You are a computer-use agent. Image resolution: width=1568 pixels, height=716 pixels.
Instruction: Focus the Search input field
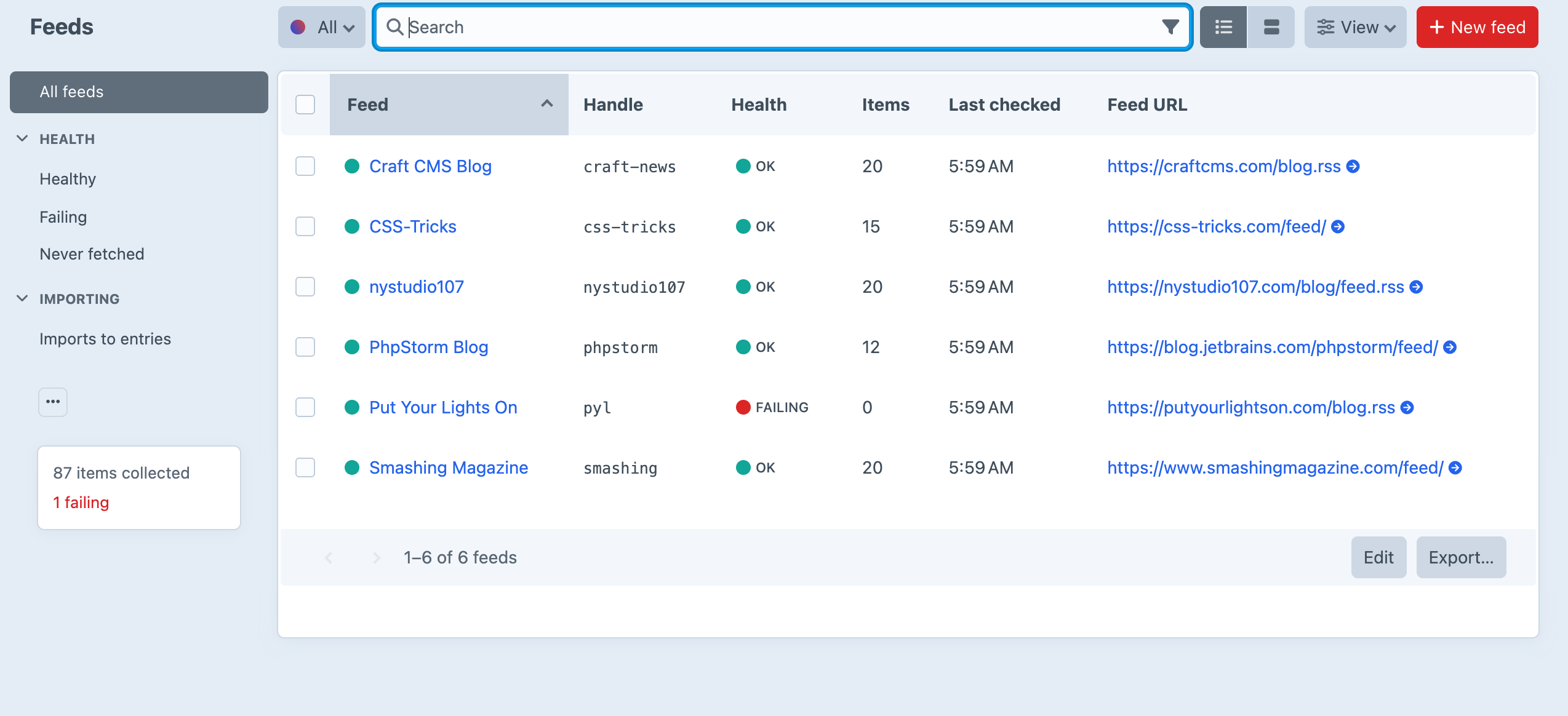coord(782,27)
